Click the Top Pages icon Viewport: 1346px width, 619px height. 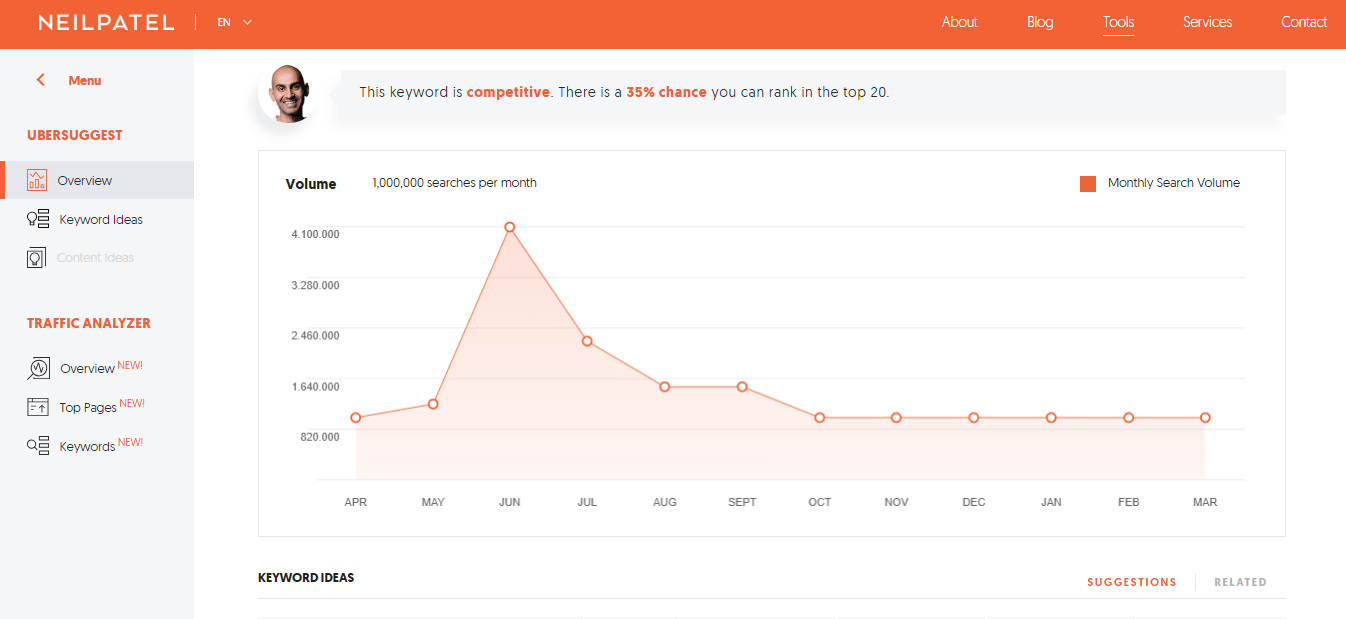(x=38, y=407)
